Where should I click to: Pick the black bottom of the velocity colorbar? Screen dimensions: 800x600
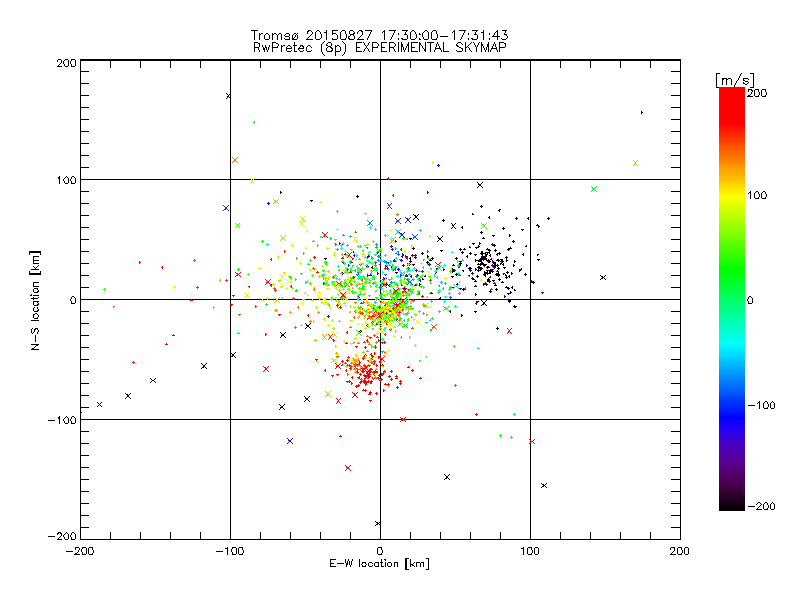coord(732,503)
